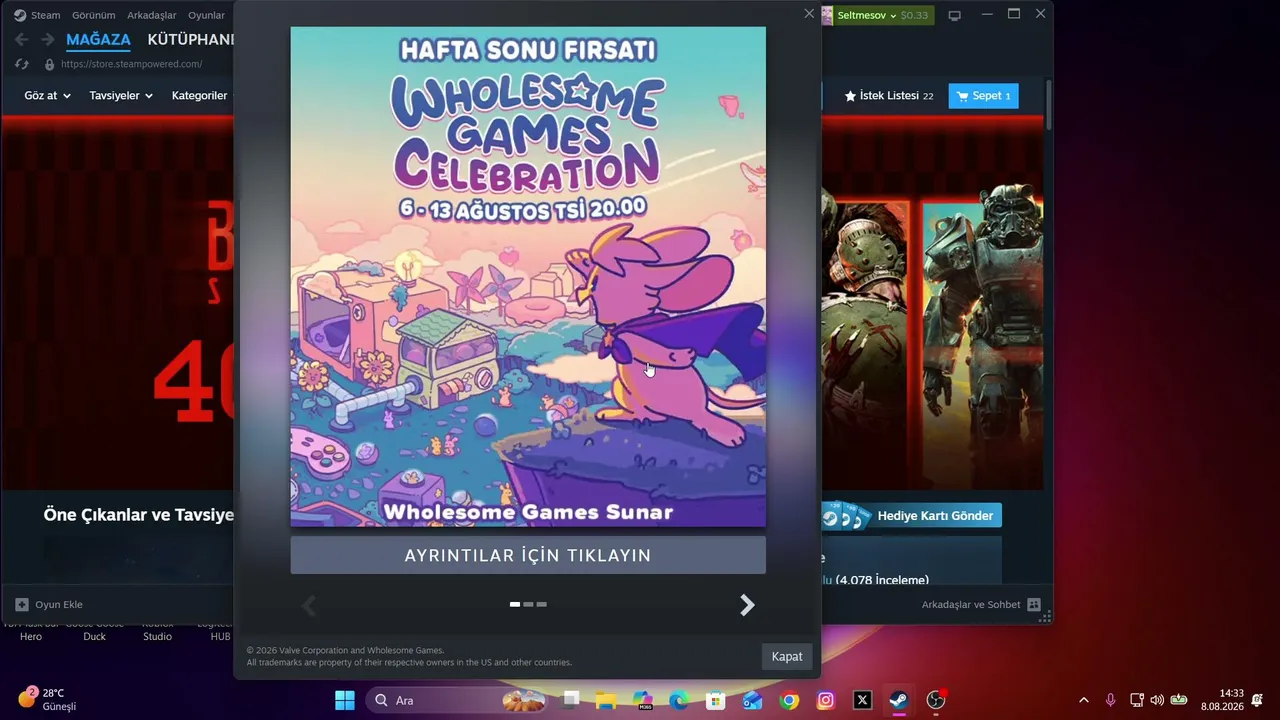This screenshot has height=720, width=1280.
Task: Reload the store page
Action: click(22, 64)
